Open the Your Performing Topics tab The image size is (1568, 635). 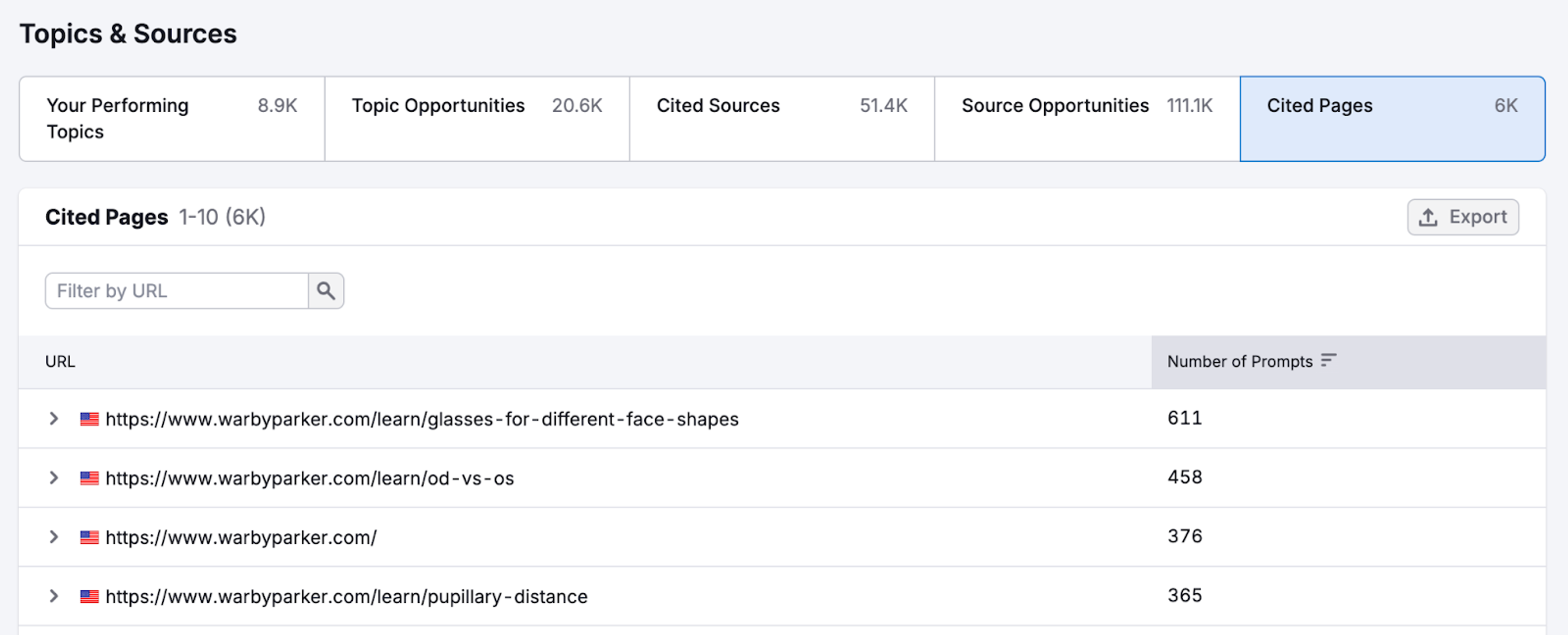point(171,119)
